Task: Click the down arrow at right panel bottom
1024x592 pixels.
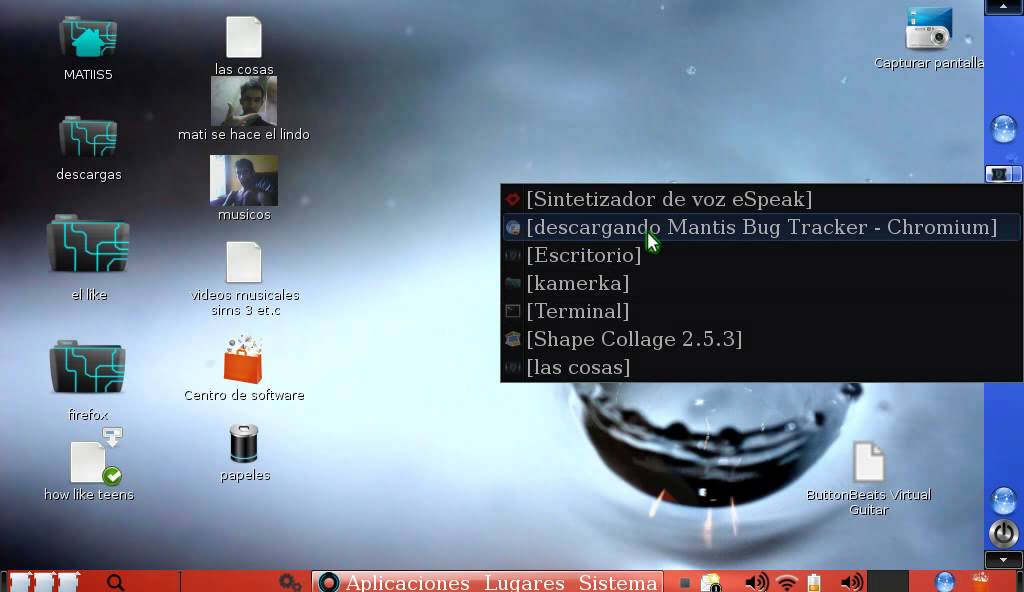Action: (1003, 560)
